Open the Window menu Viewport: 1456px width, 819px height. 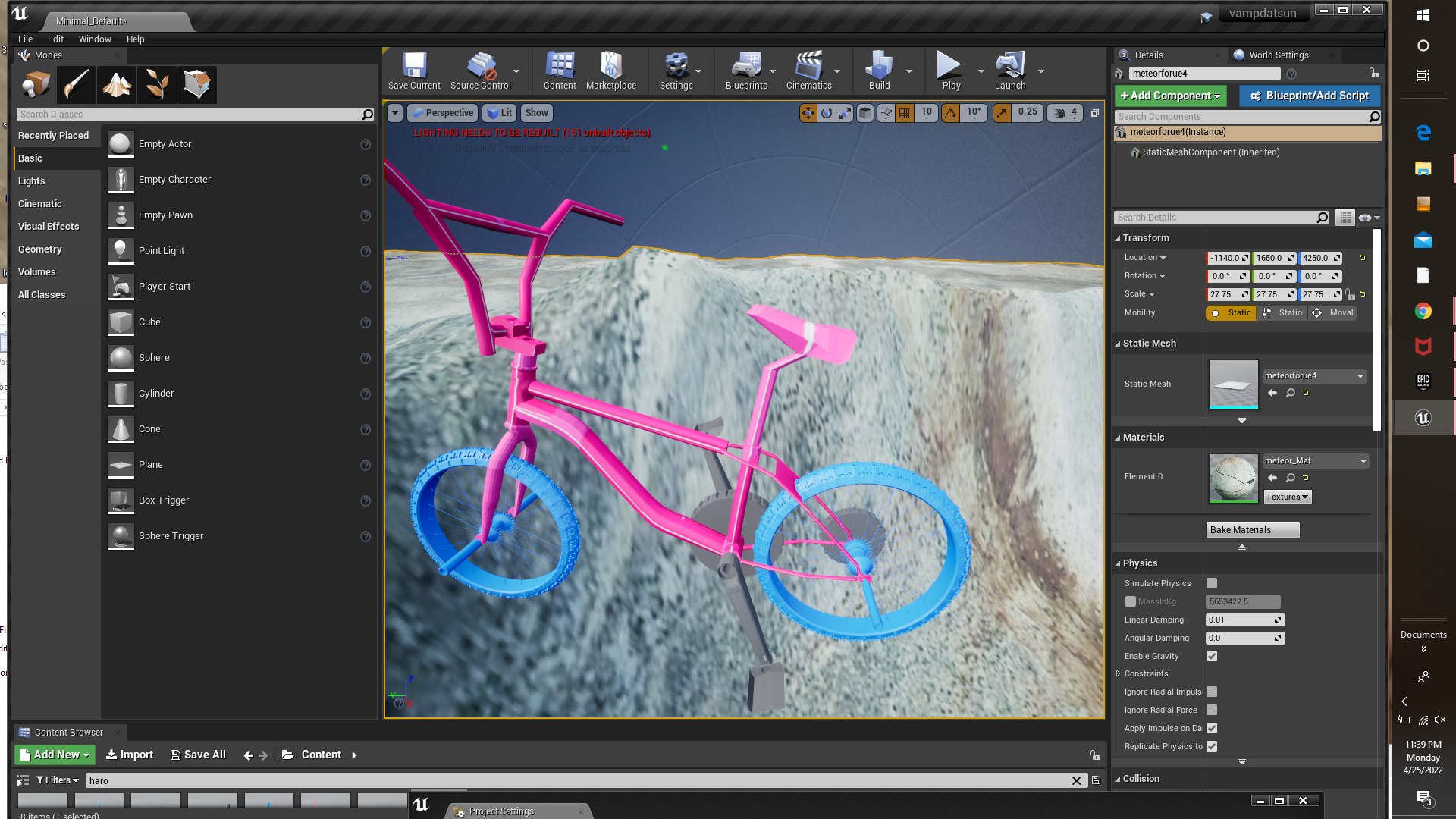(95, 39)
